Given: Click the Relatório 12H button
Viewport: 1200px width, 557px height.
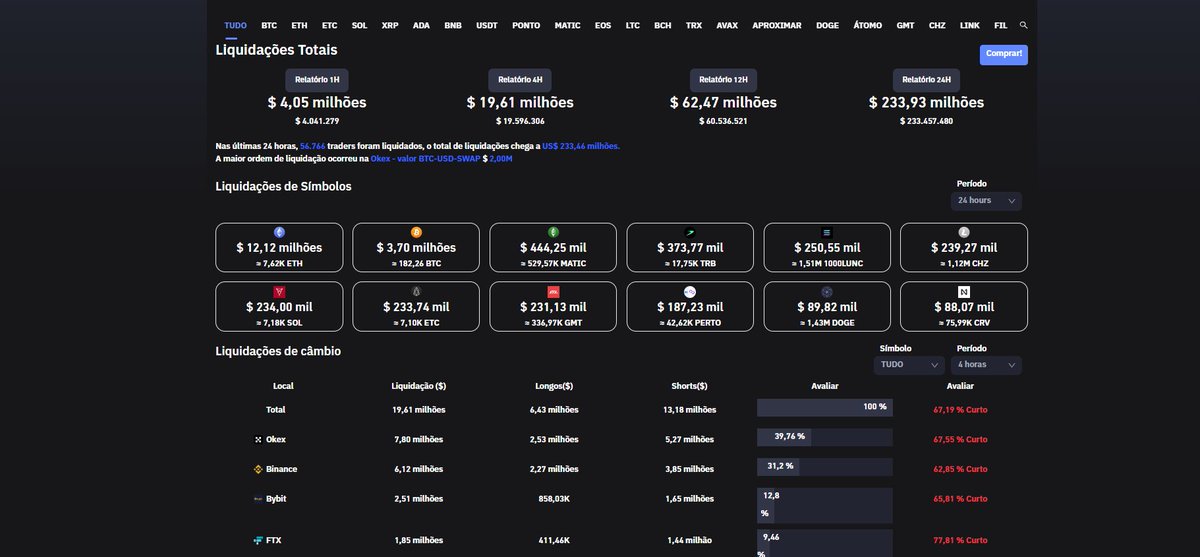Looking at the screenshot, I should [x=723, y=80].
